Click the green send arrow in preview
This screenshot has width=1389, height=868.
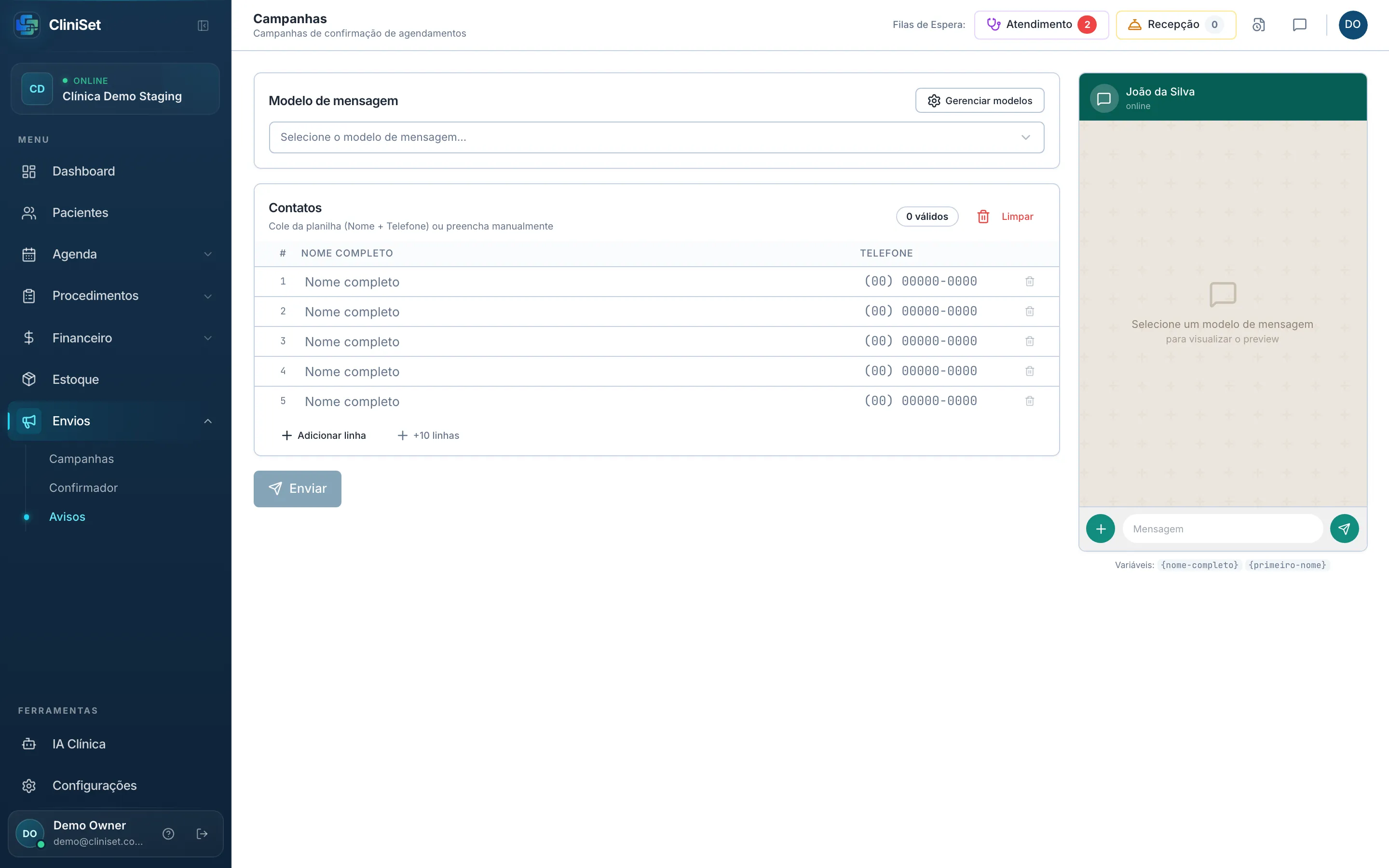[x=1344, y=529]
